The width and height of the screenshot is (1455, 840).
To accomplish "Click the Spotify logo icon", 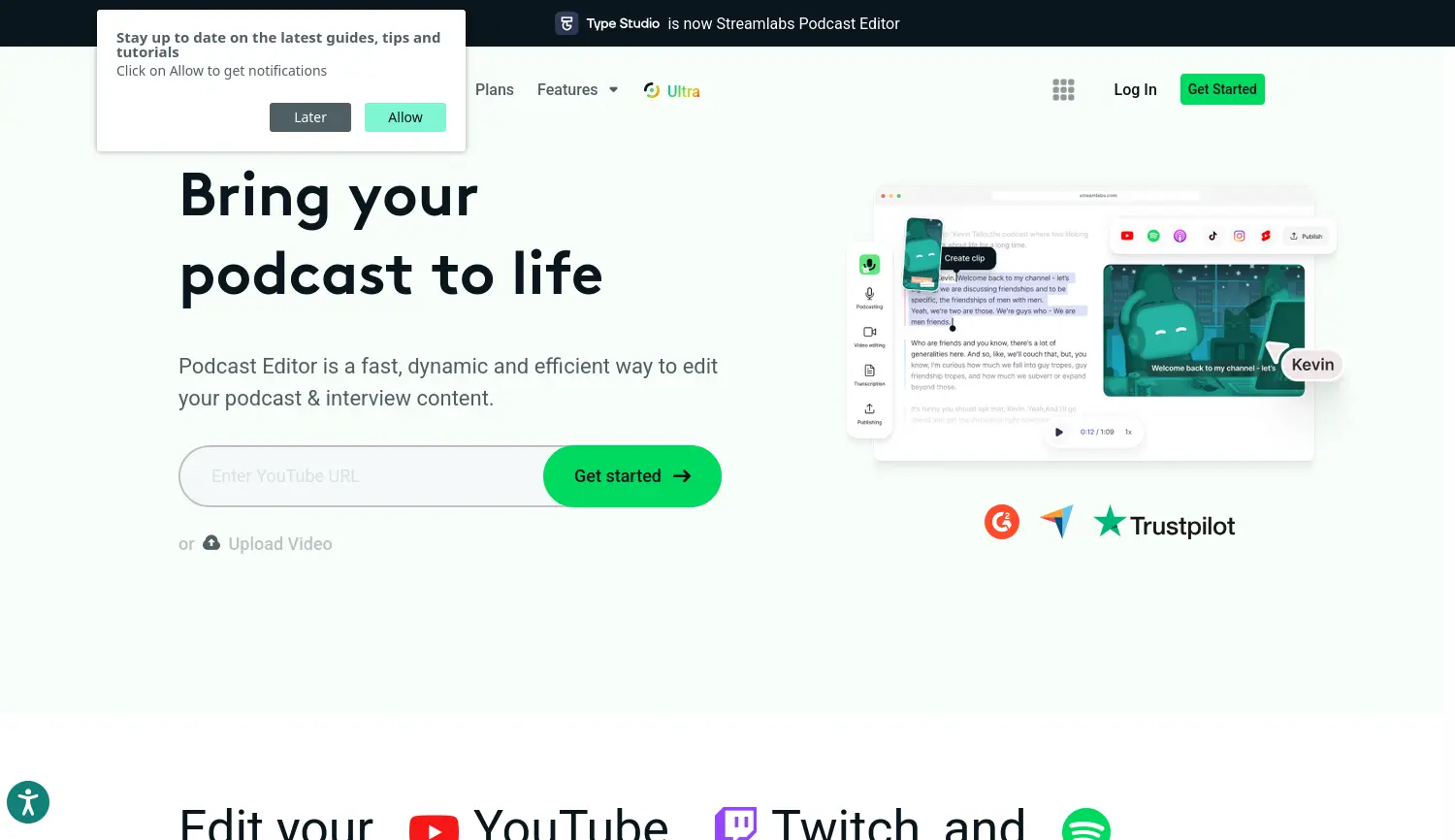I will coord(1085,826).
